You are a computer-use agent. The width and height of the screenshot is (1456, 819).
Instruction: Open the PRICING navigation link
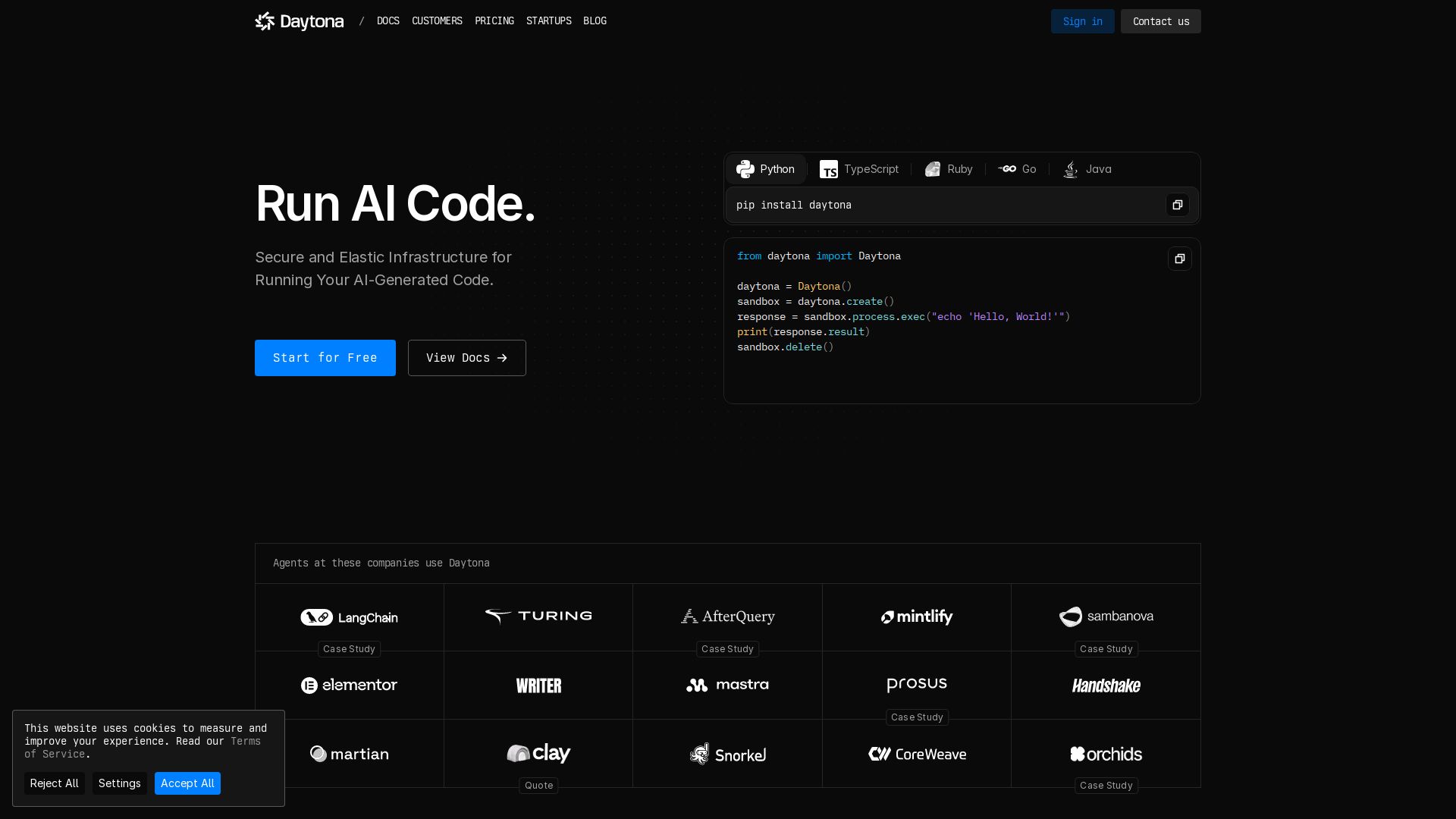coord(494,21)
